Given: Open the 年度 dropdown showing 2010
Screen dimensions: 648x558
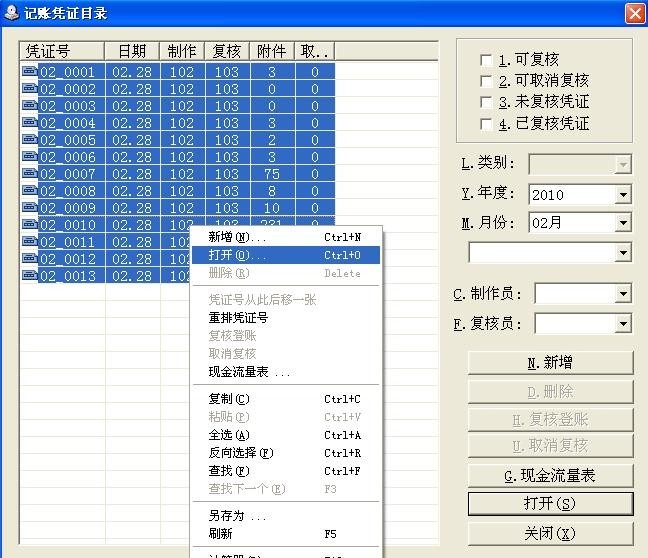Looking at the screenshot, I should 623,195.
